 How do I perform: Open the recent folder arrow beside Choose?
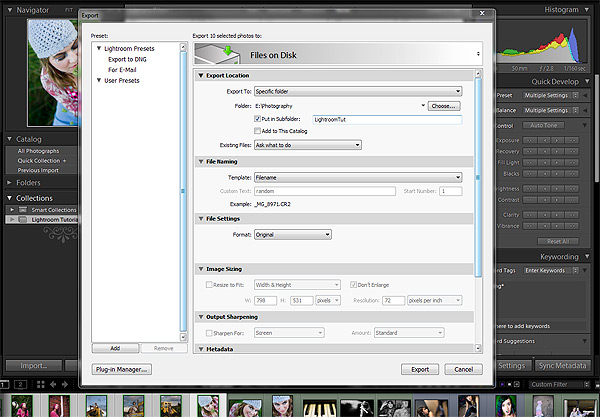tap(423, 106)
